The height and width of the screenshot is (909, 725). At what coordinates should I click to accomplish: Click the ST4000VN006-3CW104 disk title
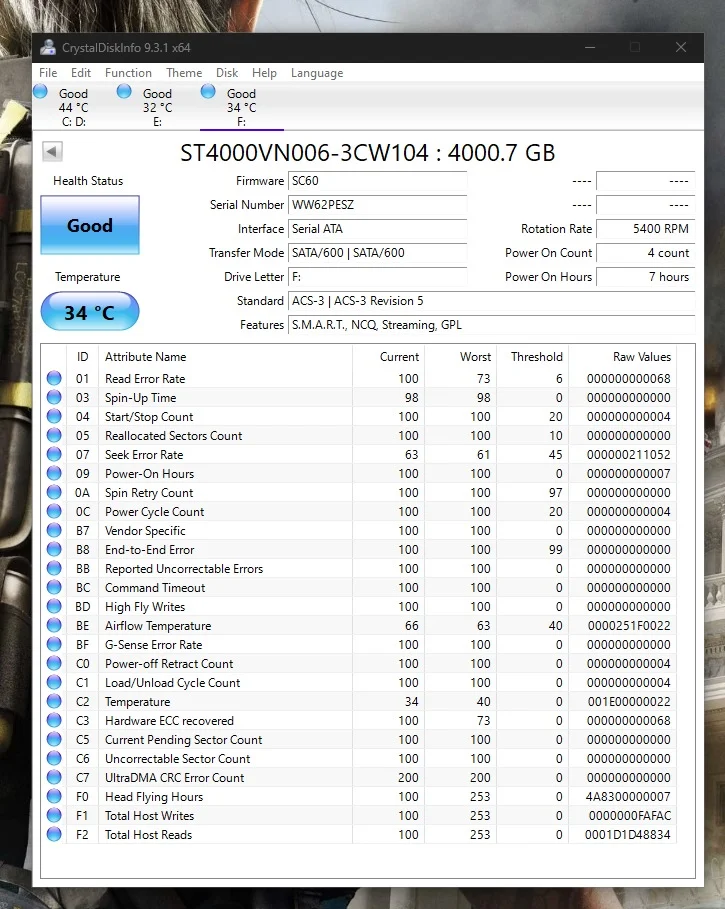click(x=367, y=152)
